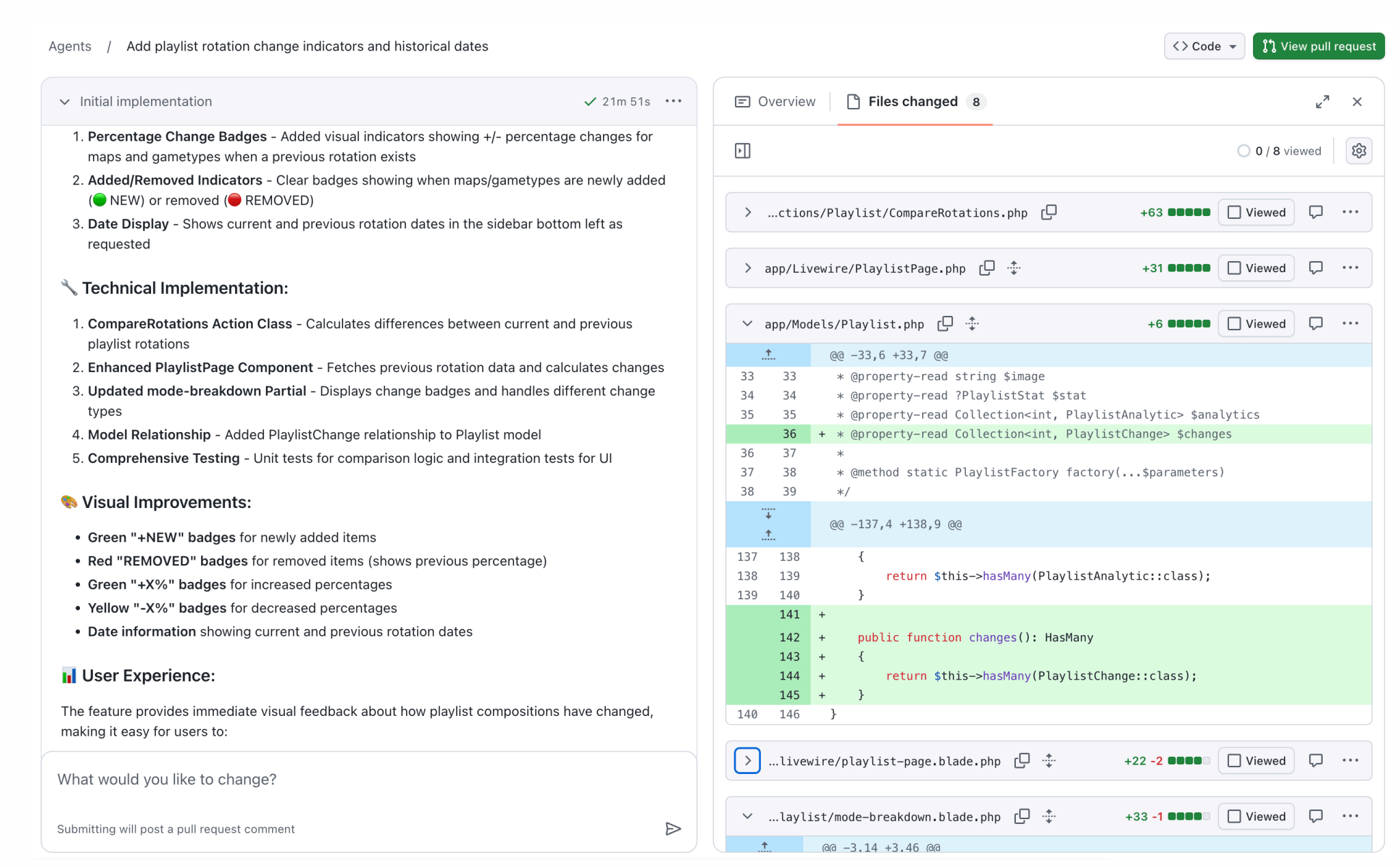The height and width of the screenshot is (867, 1400).
Task: Go to Agents breadcrumb
Action: 70,46
